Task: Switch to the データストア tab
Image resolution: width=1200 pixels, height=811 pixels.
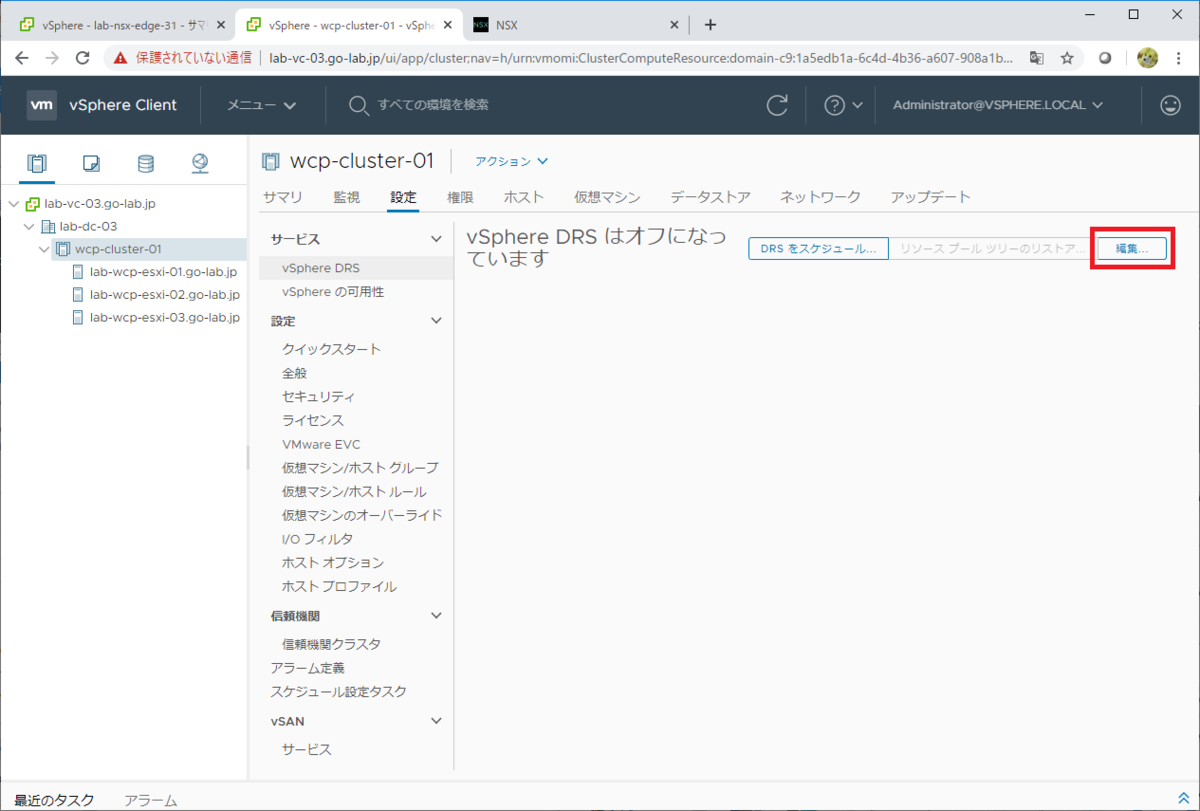Action: pyautogui.click(x=710, y=197)
